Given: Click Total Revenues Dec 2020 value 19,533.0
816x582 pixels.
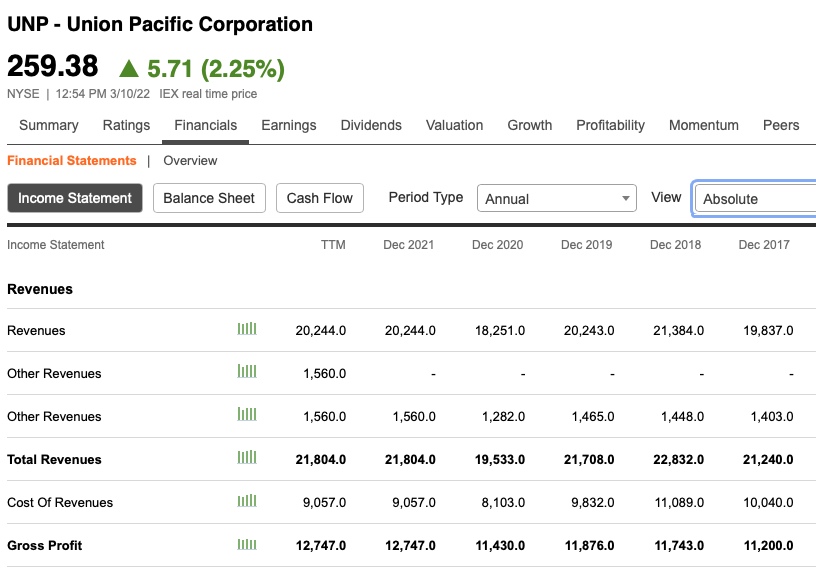Looking at the screenshot, I should 500,460.
